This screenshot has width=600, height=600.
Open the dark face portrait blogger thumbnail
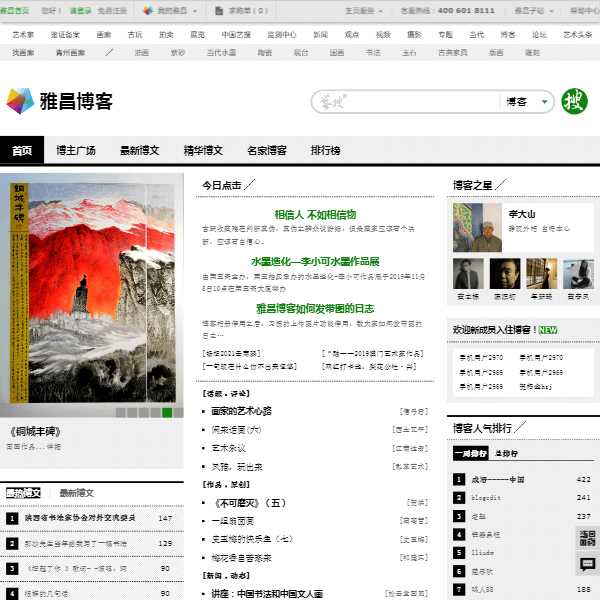click(505, 274)
